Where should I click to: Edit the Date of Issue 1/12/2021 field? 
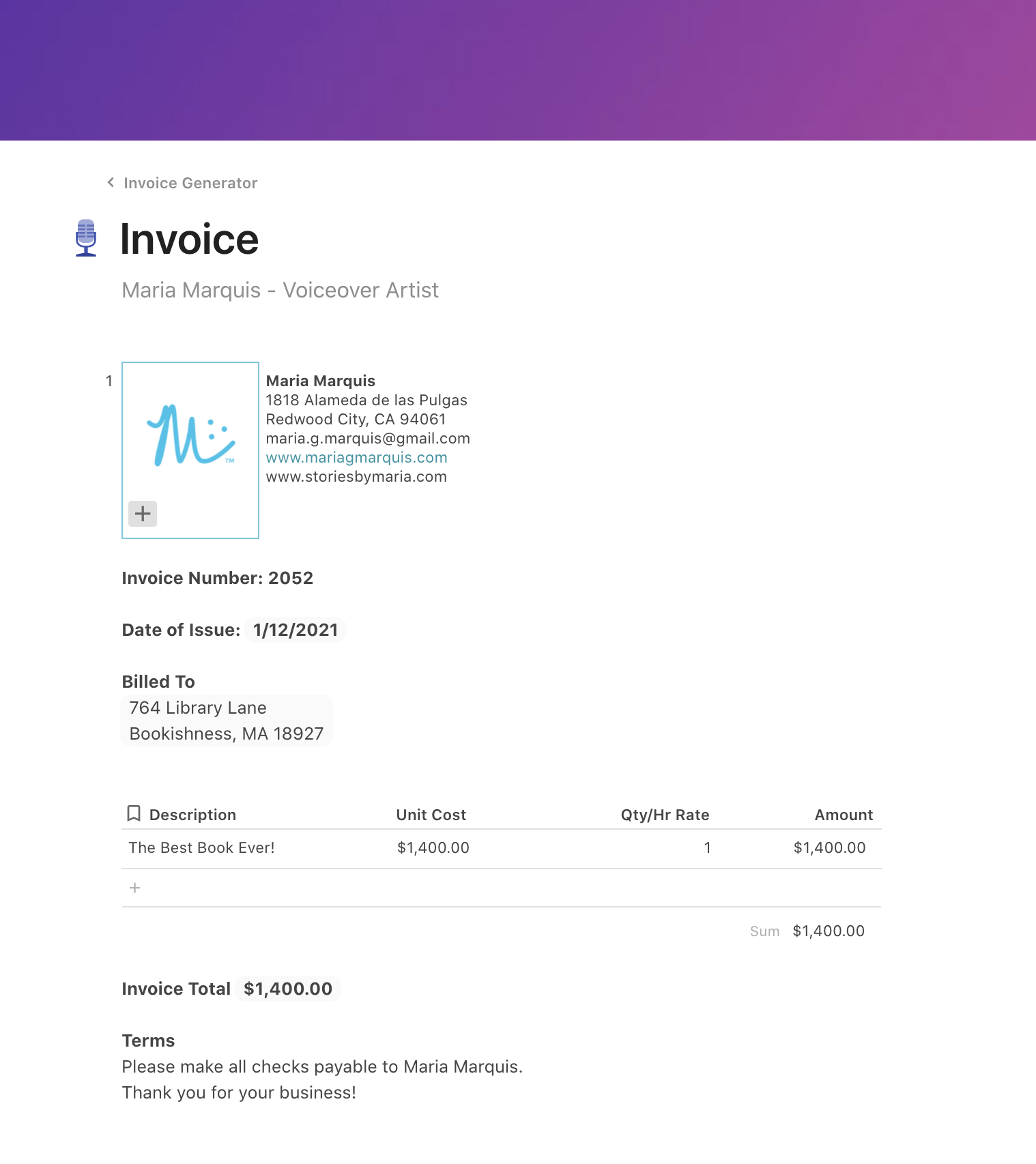296,630
